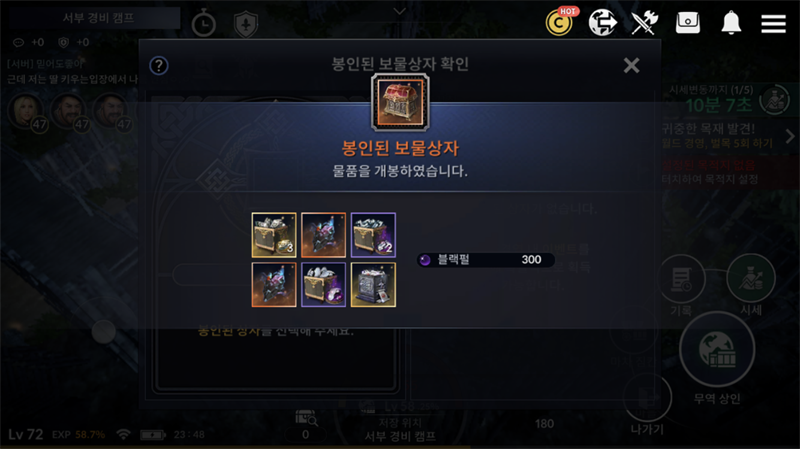Open the 시세 market price button
The height and width of the screenshot is (449, 800).
[751, 285]
